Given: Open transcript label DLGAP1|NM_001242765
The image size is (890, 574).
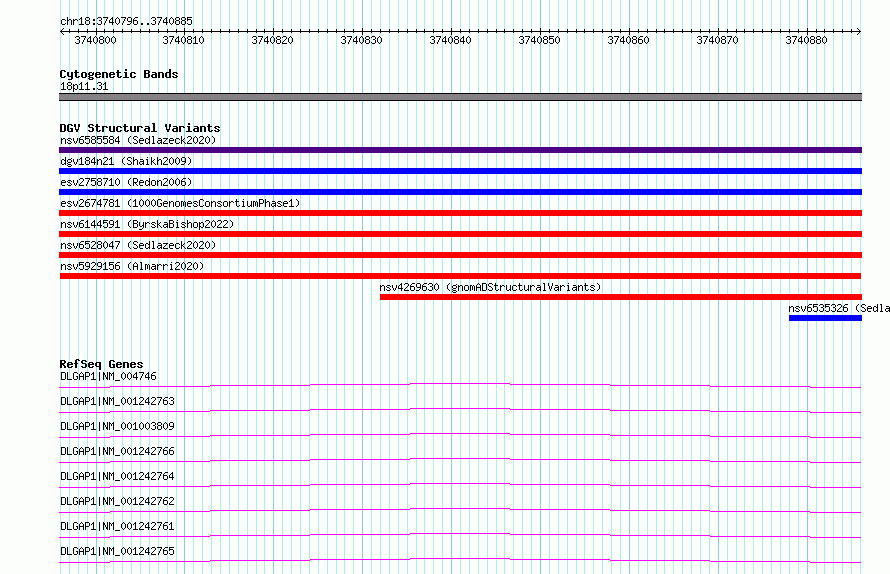Looking at the screenshot, I should coord(117,551).
